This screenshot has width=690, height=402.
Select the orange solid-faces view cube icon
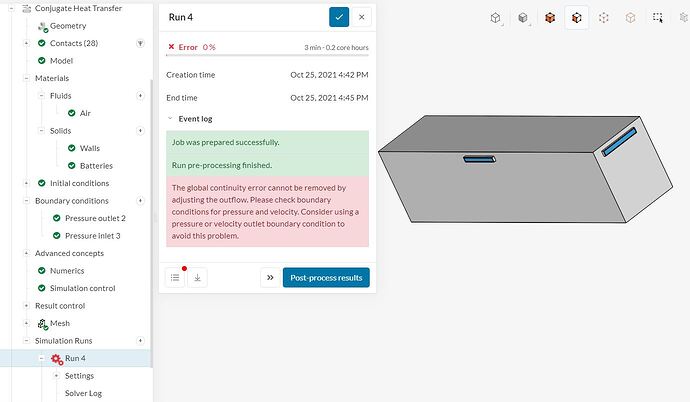[550, 18]
